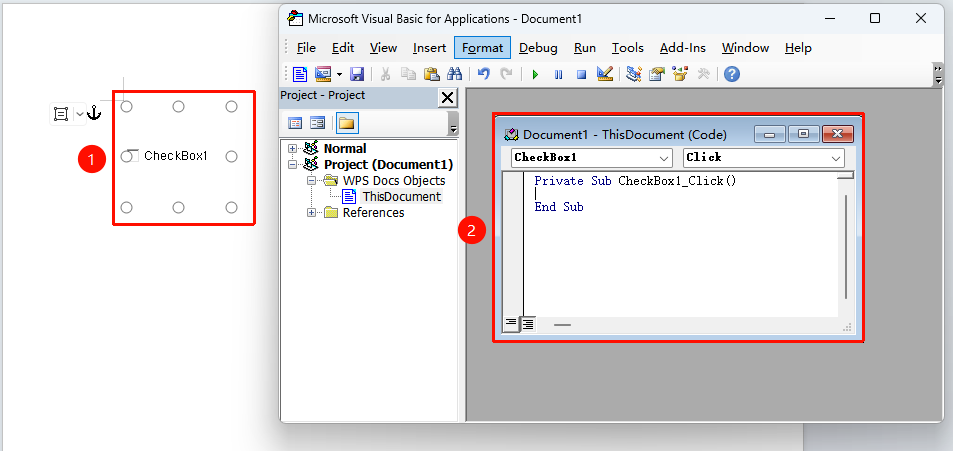
Task: Open the Edit menu
Action: click(343, 47)
